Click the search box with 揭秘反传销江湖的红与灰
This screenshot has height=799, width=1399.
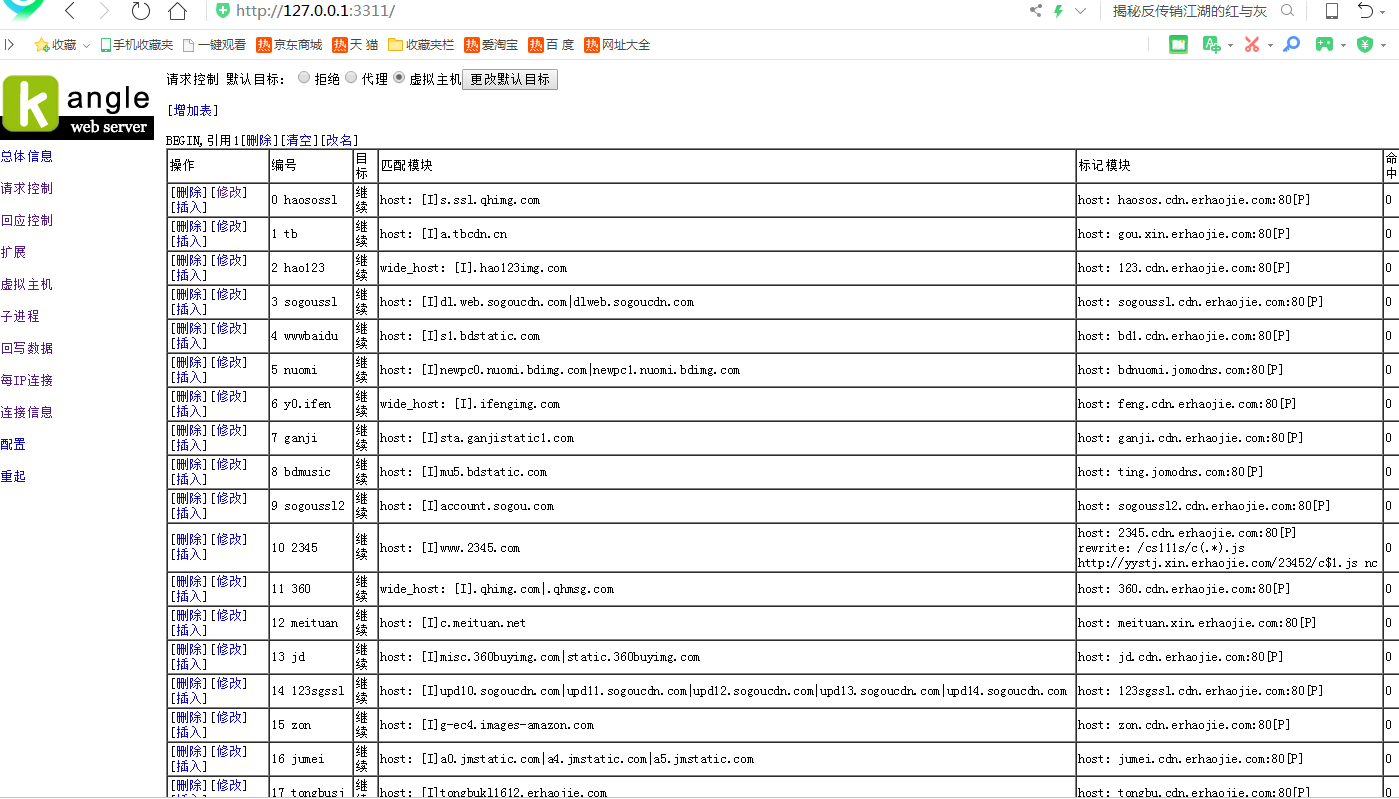pyautogui.click(x=1190, y=11)
